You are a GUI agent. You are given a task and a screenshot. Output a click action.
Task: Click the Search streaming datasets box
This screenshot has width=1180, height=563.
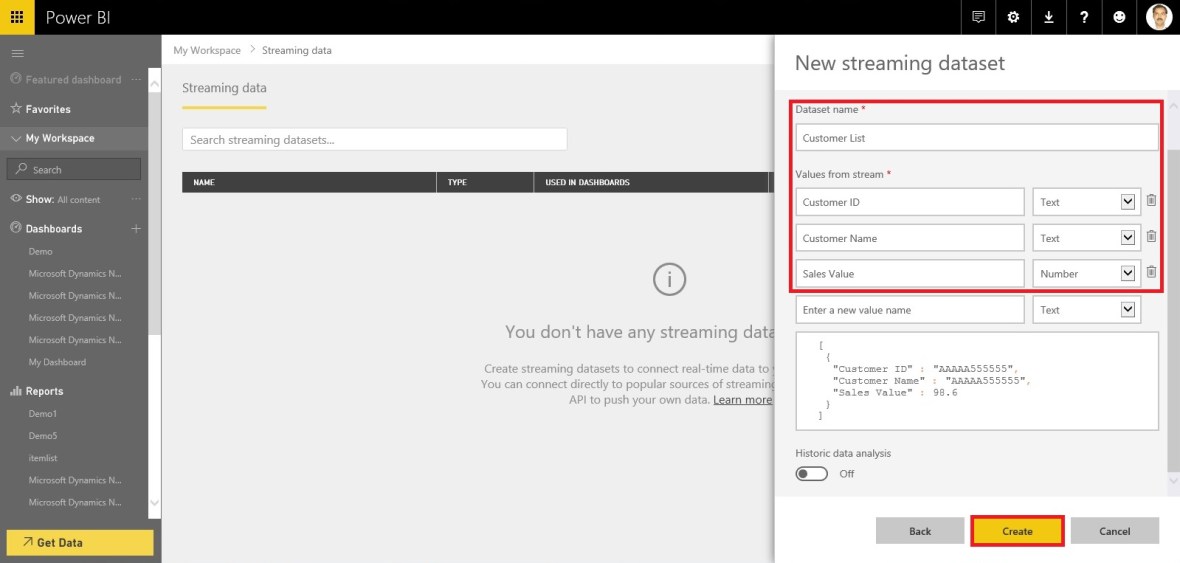[374, 139]
